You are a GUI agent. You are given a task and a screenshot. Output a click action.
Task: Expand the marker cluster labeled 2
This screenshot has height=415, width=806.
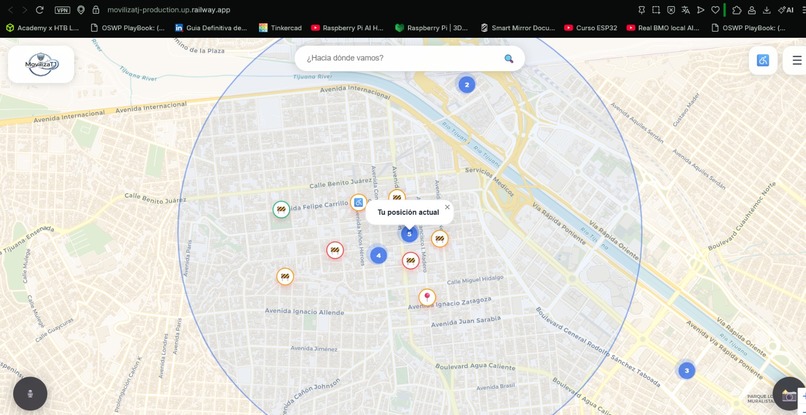point(467,85)
